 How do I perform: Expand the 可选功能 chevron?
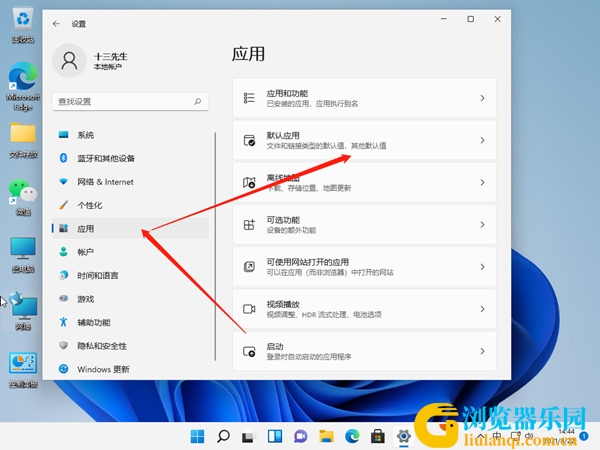tap(482, 225)
